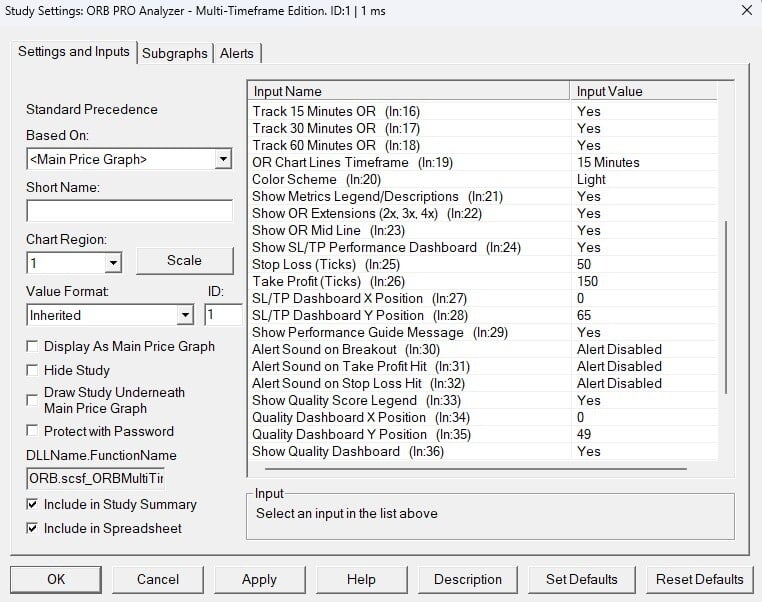The width and height of the screenshot is (762, 602).
Task: Click the horizontal scrollbar under inputs list
Action: click(476, 469)
